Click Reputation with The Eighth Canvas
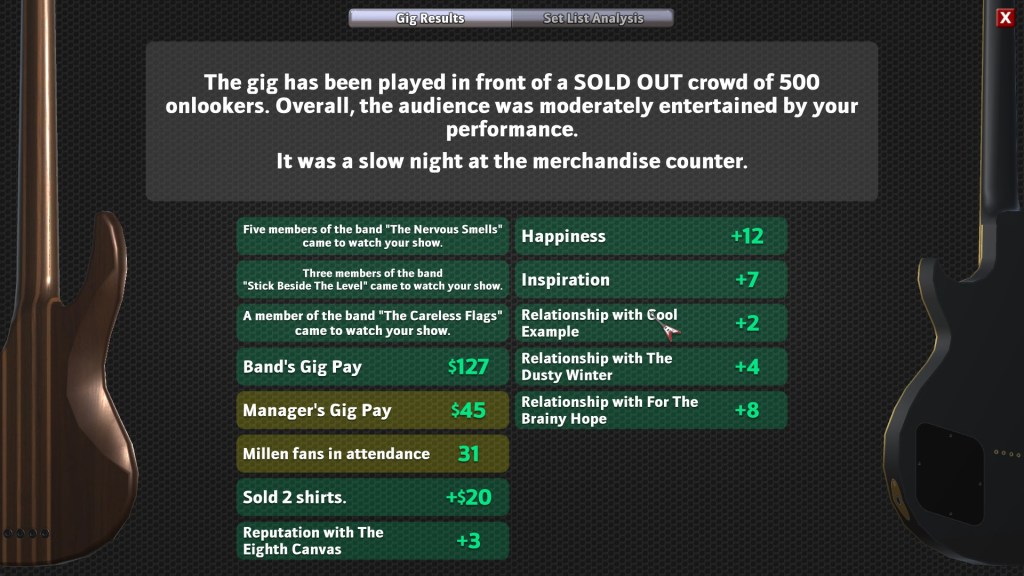The width and height of the screenshot is (1024, 576). (x=372, y=541)
